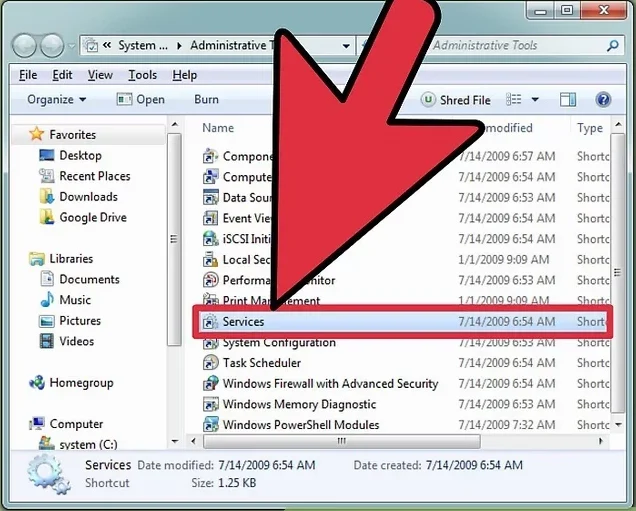Image resolution: width=636 pixels, height=511 pixels.
Task: Toggle the preview pane icon
Action: (x=568, y=99)
